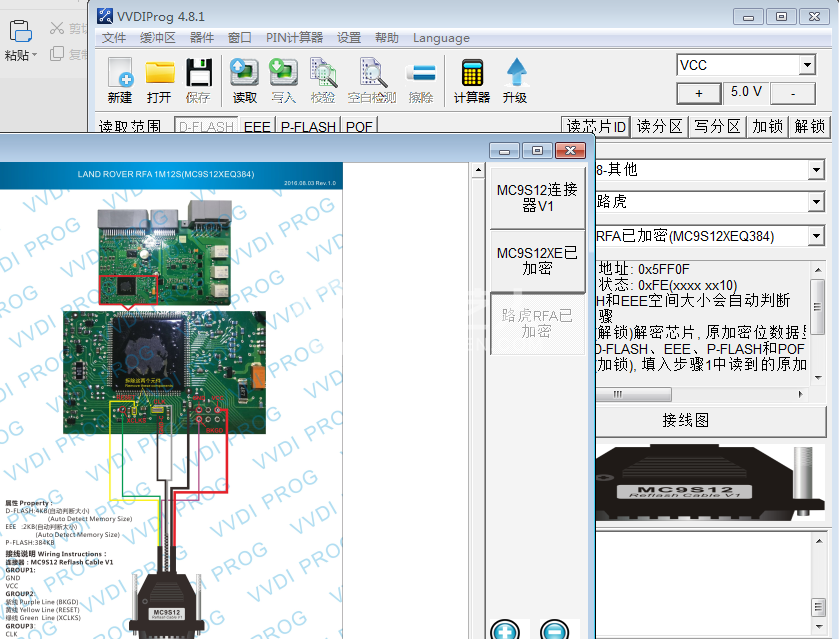Image resolution: width=839 pixels, height=639 pixels.
Task: Decrease voltage with the - button
Action: pyautogui.click(x=793, y=93)
